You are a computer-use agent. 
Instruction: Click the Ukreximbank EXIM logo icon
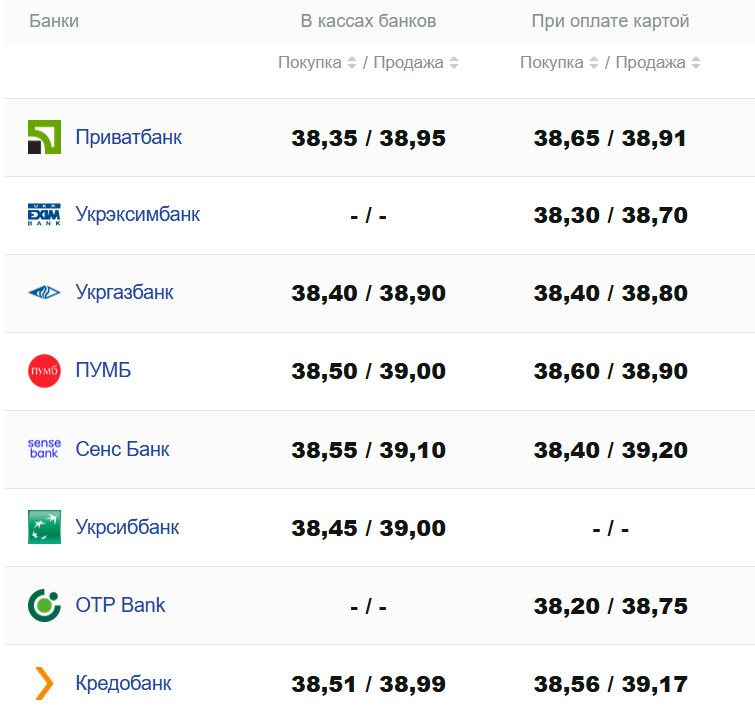point(44,215)
